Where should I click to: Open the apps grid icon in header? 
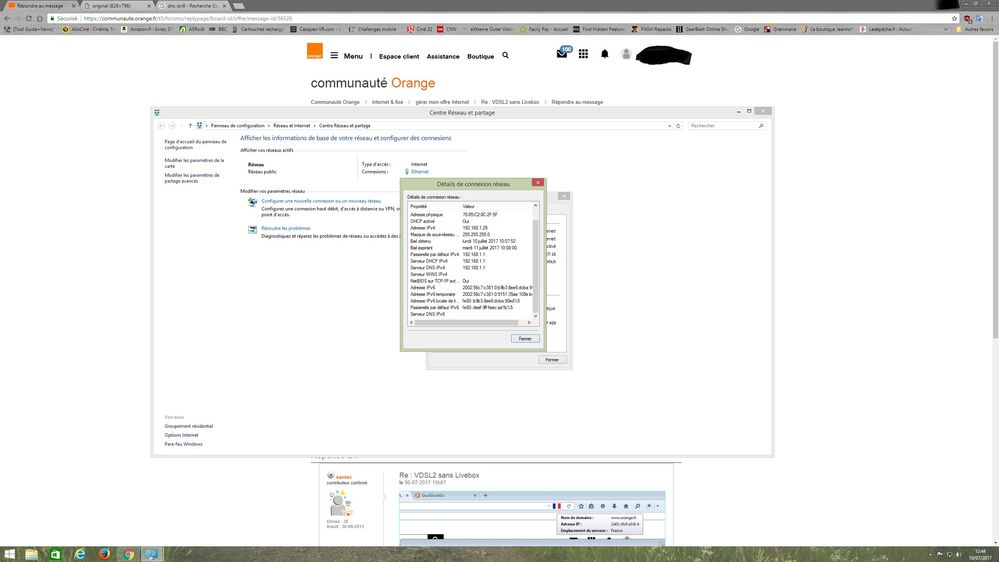point(583,54)
